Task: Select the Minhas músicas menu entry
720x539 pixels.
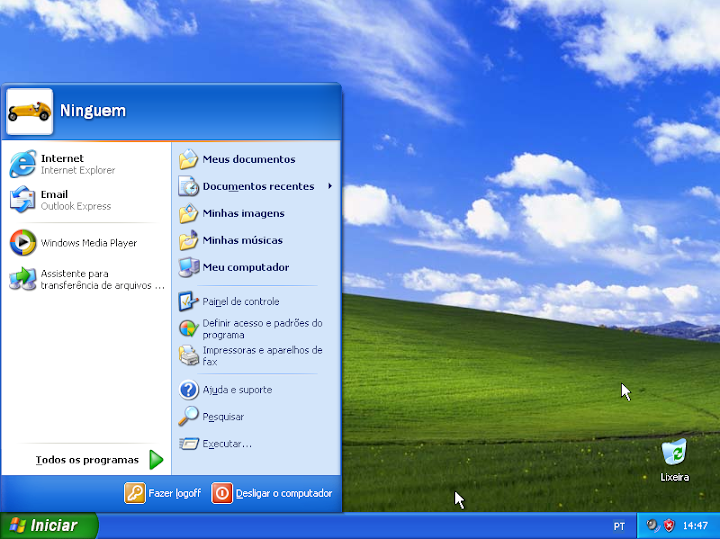Action: [256, 240]
